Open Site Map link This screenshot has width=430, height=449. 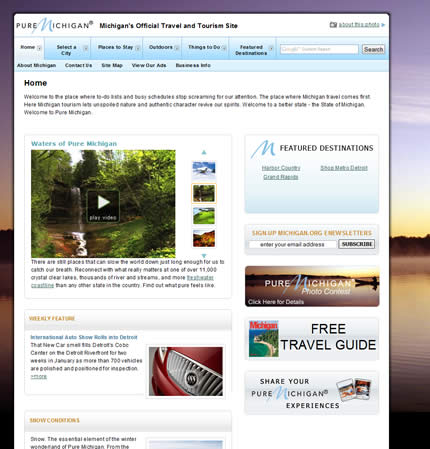(112, 65)
